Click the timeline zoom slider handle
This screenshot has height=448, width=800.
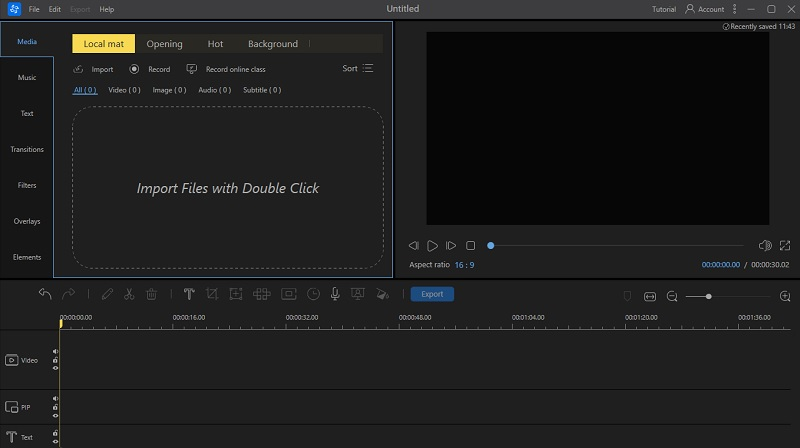pos(709,296)
